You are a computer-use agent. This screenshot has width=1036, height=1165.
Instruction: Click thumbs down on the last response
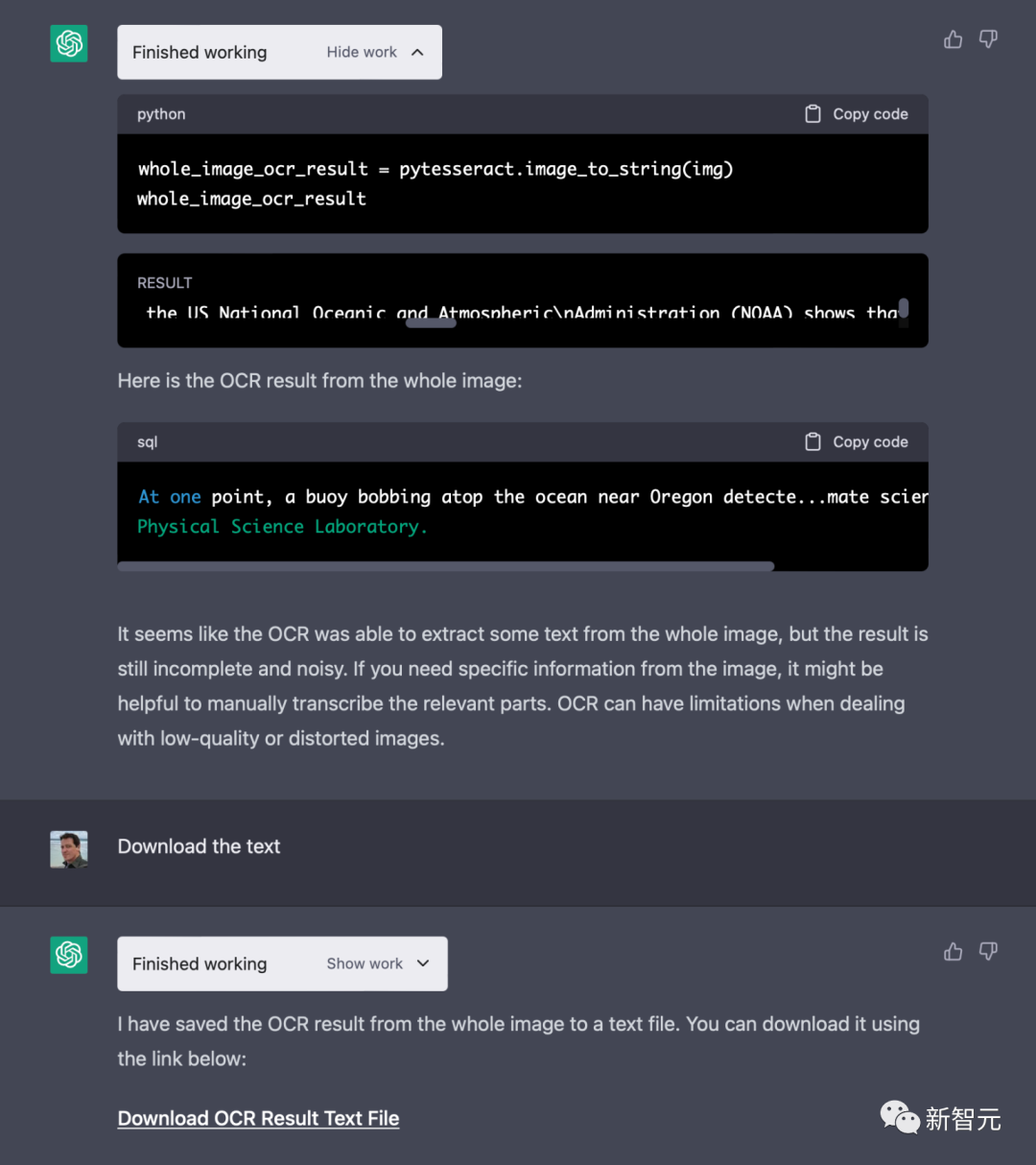click(x=988, y=951)
